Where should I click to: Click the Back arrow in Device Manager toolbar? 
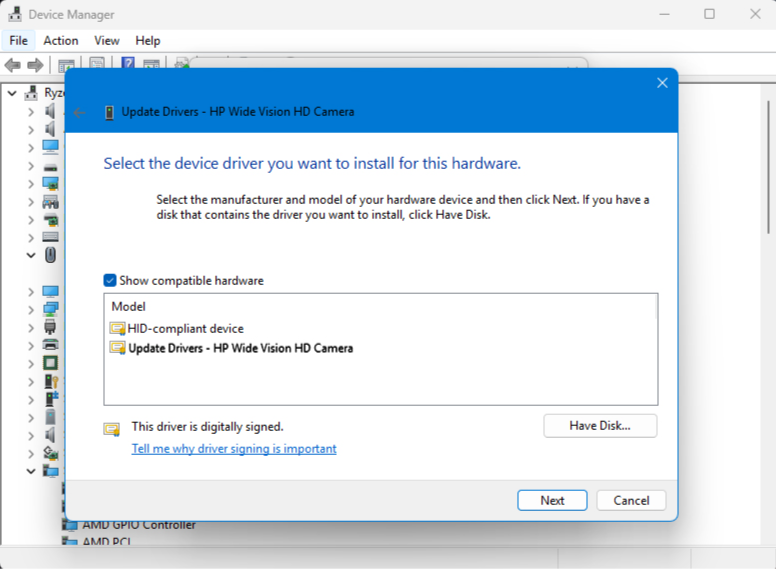12,65
